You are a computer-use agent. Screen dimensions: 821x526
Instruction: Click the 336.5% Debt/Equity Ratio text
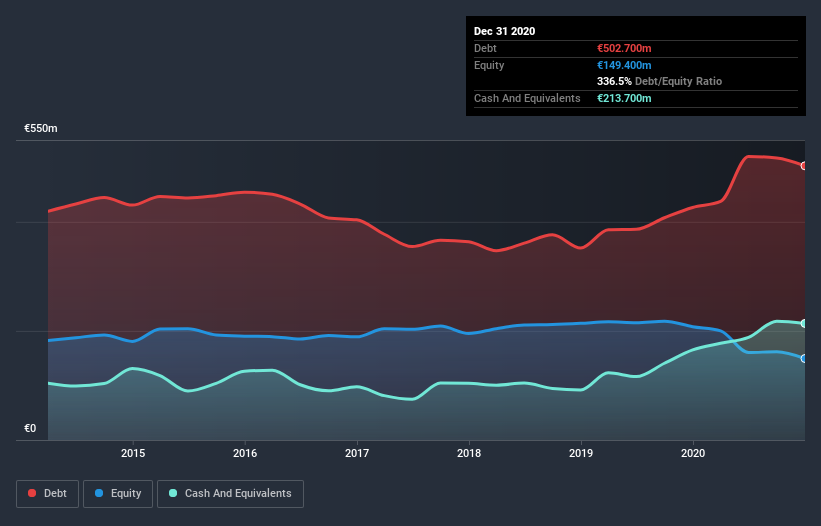(659, 82)
